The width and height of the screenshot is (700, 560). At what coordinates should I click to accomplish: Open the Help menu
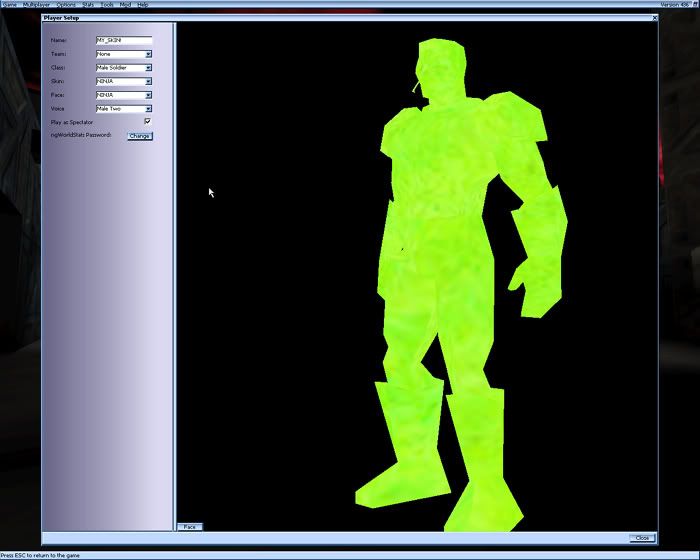(142, 5)
